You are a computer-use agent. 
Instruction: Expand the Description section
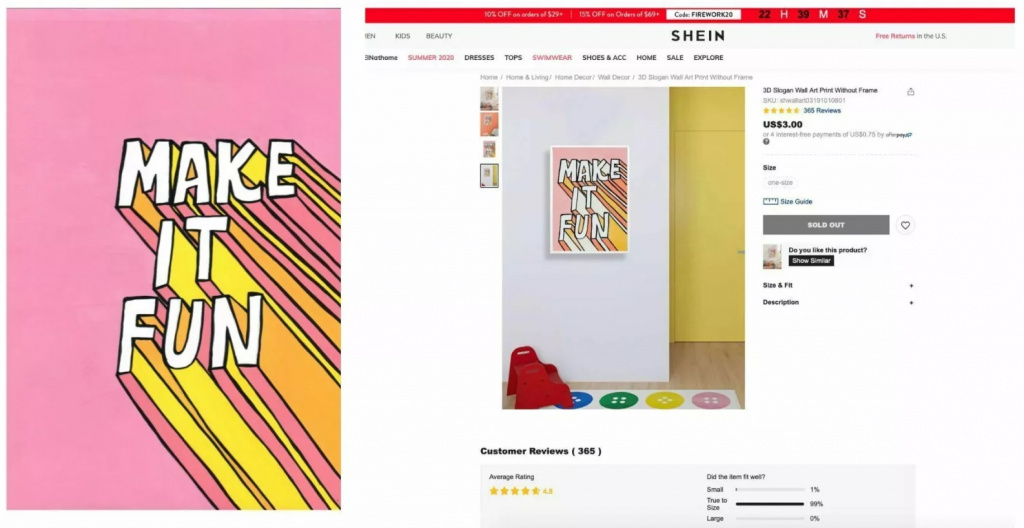point(839,303)
